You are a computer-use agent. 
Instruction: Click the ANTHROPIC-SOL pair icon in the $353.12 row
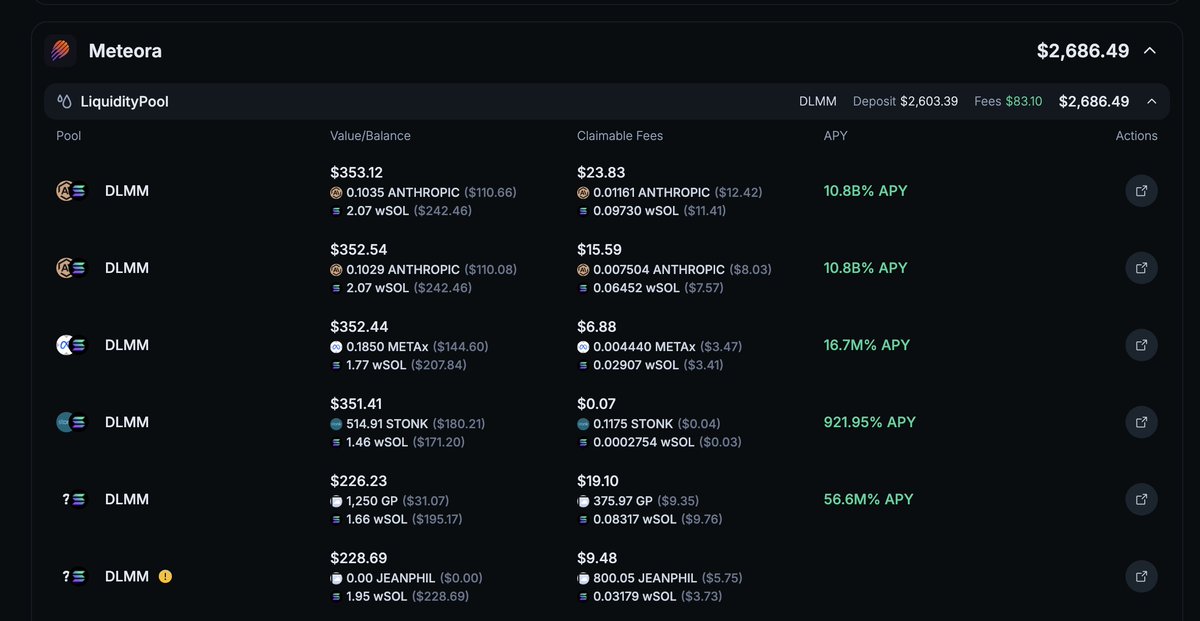point(72,191)
